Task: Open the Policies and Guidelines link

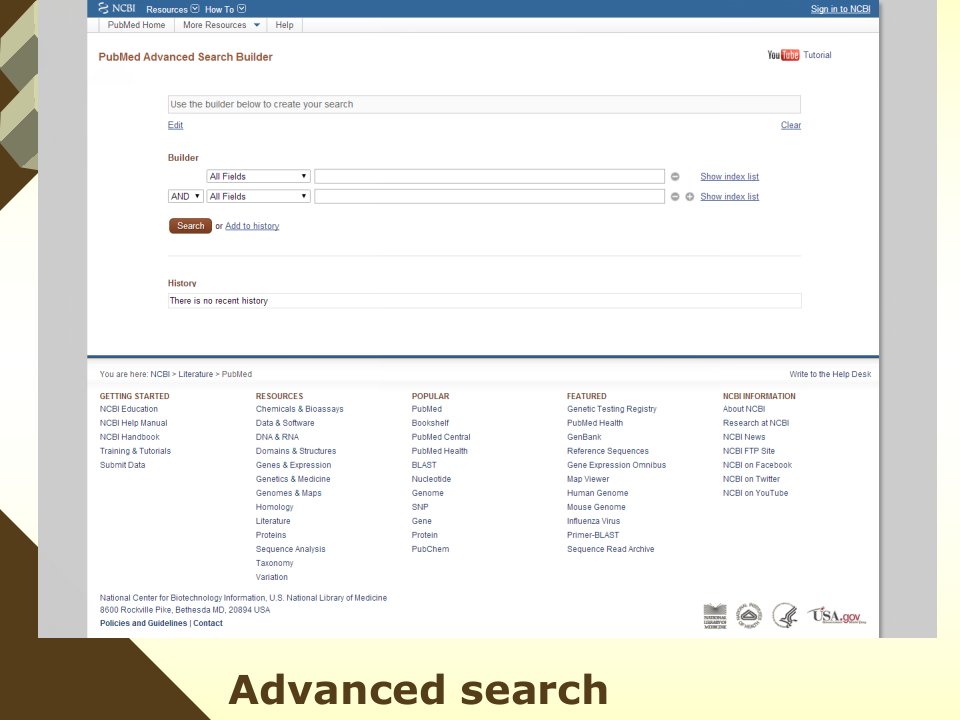Action: click(x=143, y=623)
